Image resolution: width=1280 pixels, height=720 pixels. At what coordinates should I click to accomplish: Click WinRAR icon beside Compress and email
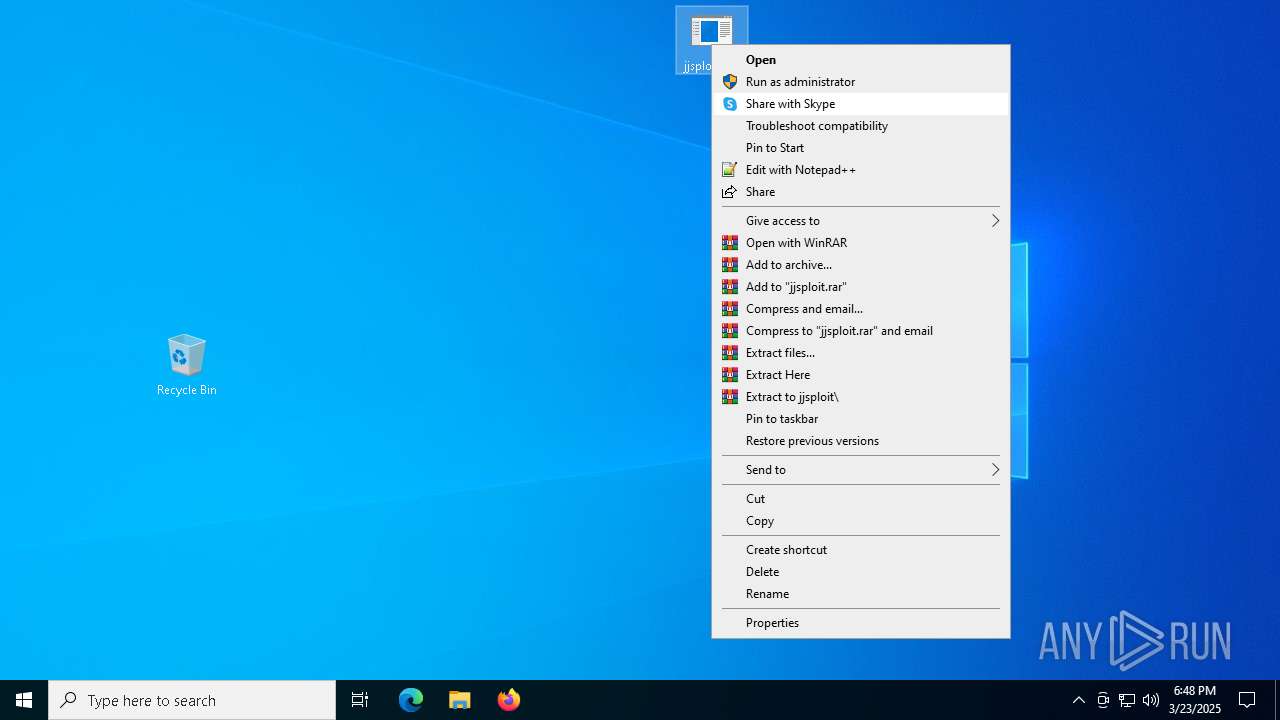pyautogui.click(x=730, y=309)
